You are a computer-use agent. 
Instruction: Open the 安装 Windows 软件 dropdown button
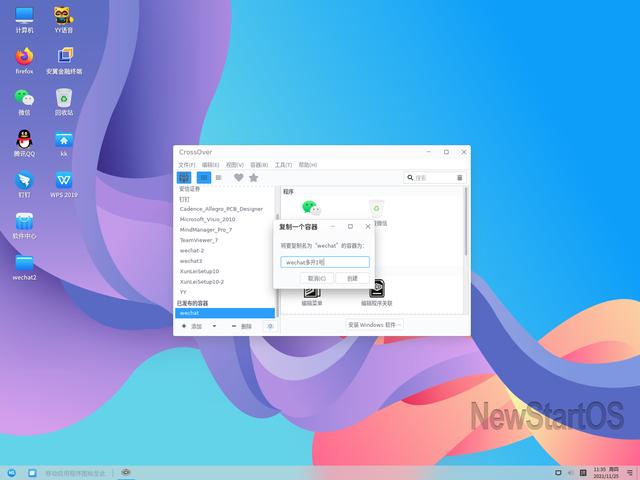(x=375, y=325)
